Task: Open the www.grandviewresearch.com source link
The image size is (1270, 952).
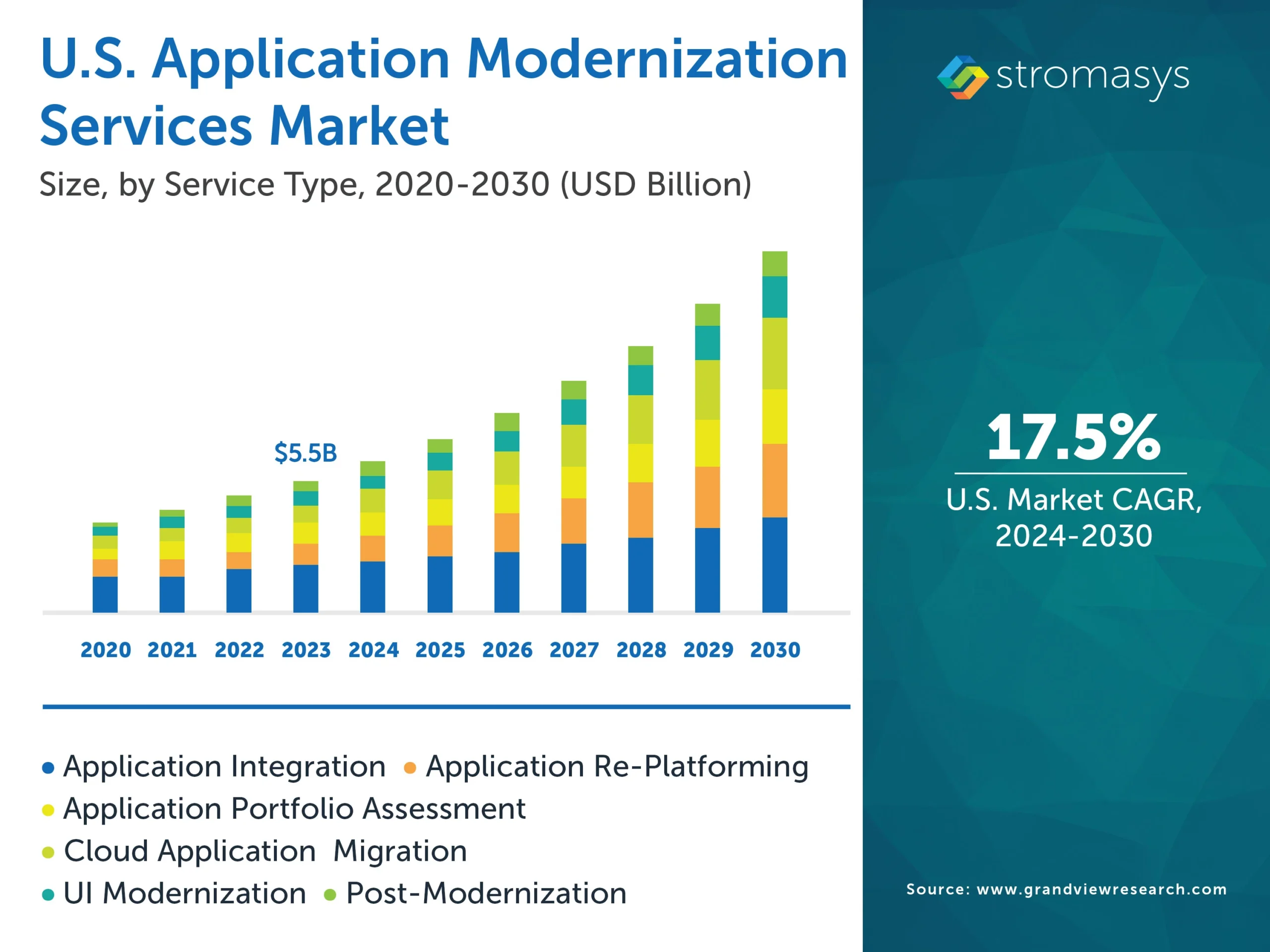Action: point(1102,890)
